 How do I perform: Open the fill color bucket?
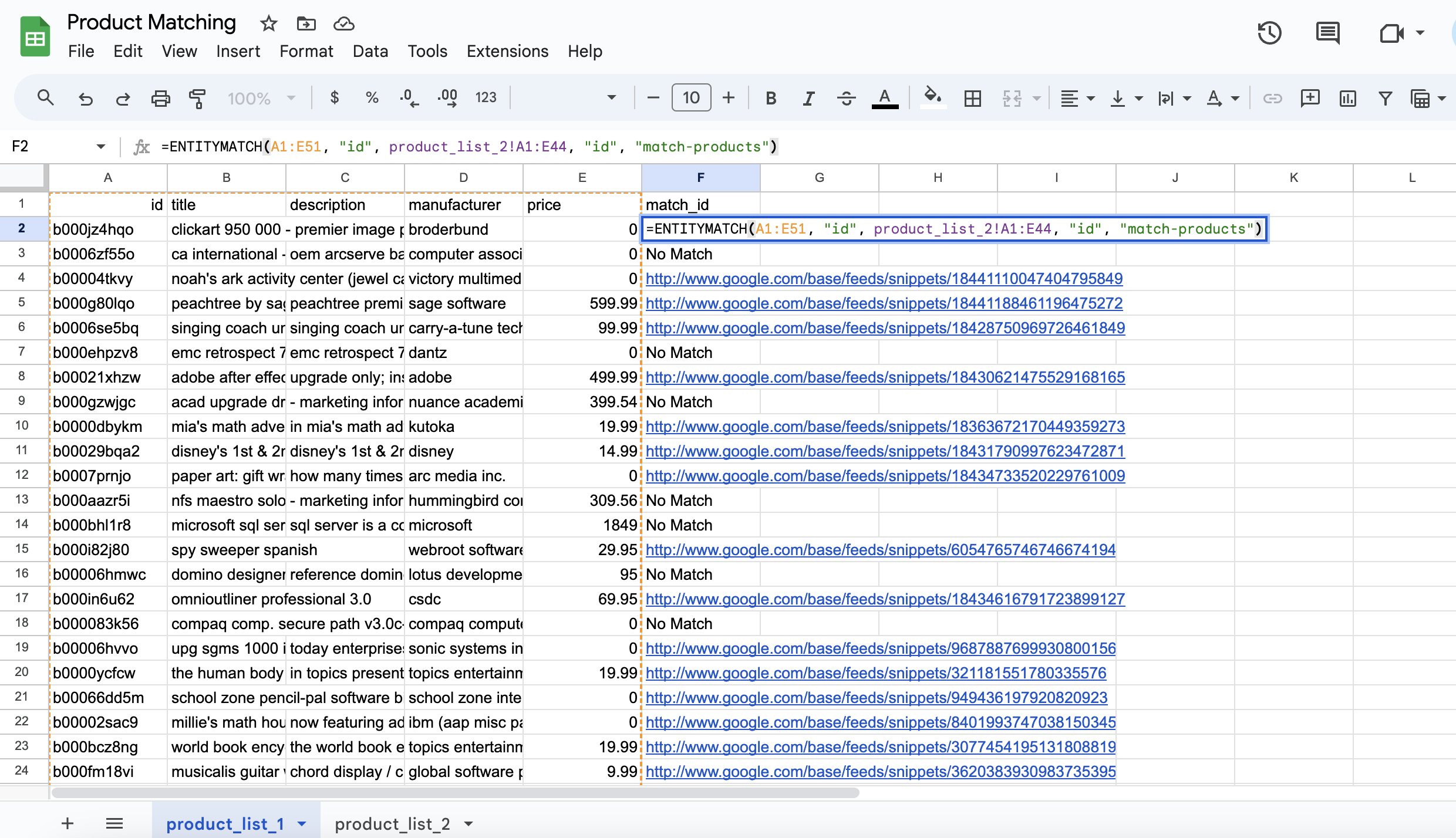tap(933, 97)
